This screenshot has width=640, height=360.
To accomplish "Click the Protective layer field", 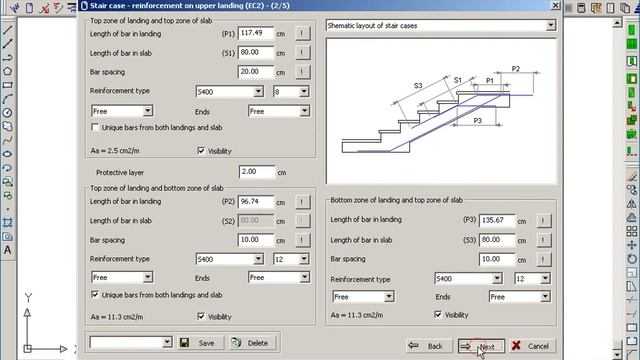I will (x=257, y=172).
